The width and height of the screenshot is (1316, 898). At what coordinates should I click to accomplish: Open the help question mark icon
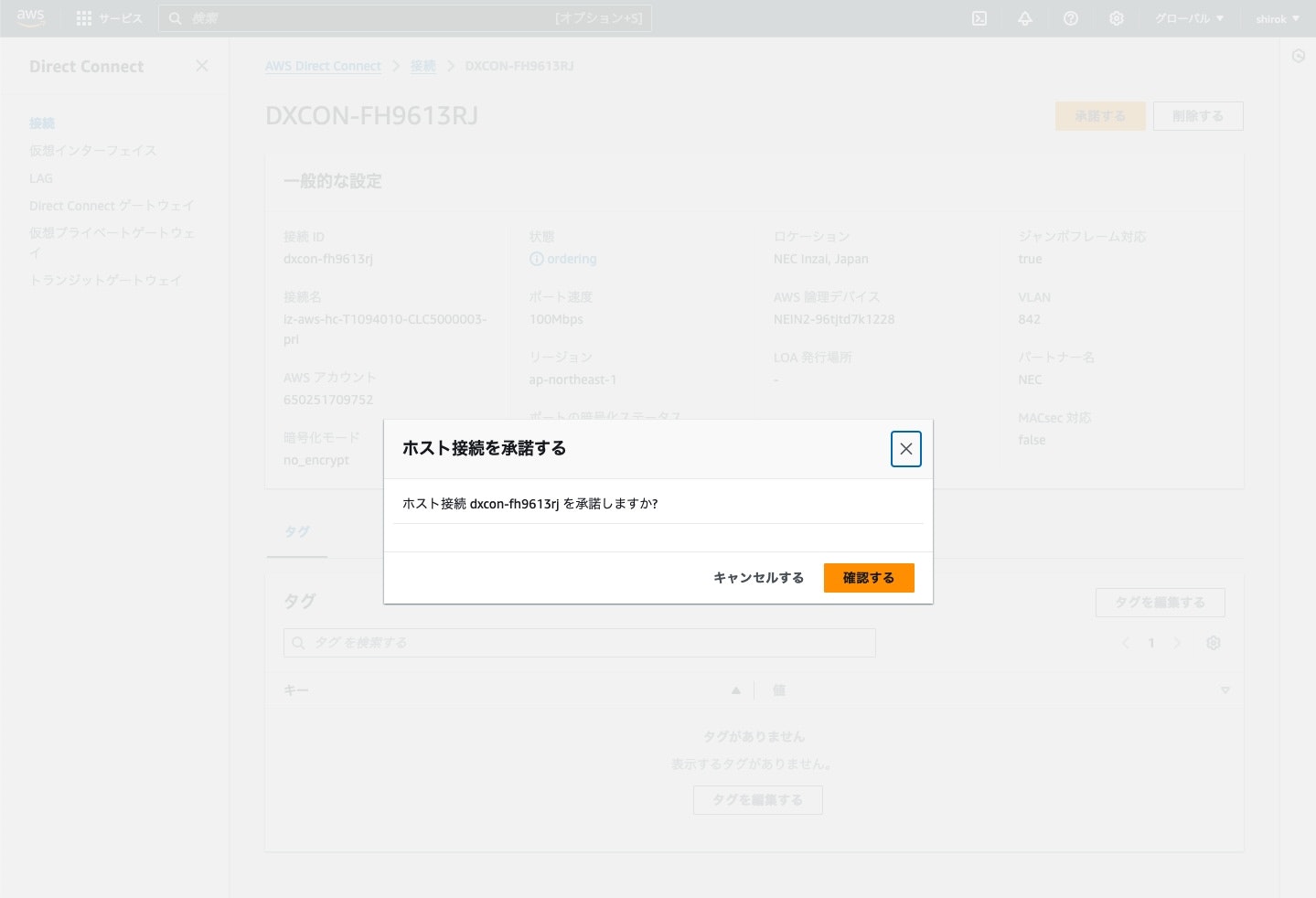click(1071, 18)
